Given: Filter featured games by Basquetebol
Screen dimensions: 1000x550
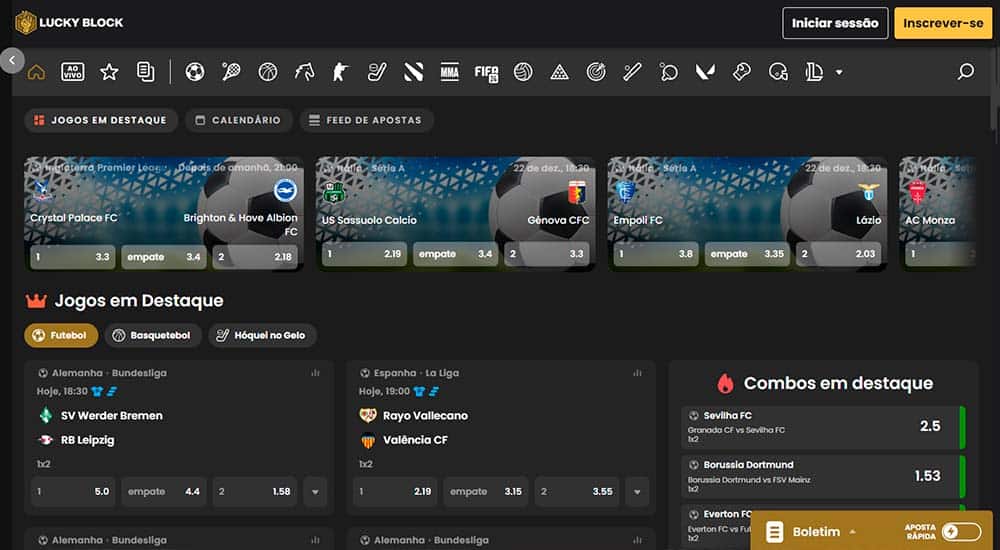Looking at the screenshot, I should 153,336.
